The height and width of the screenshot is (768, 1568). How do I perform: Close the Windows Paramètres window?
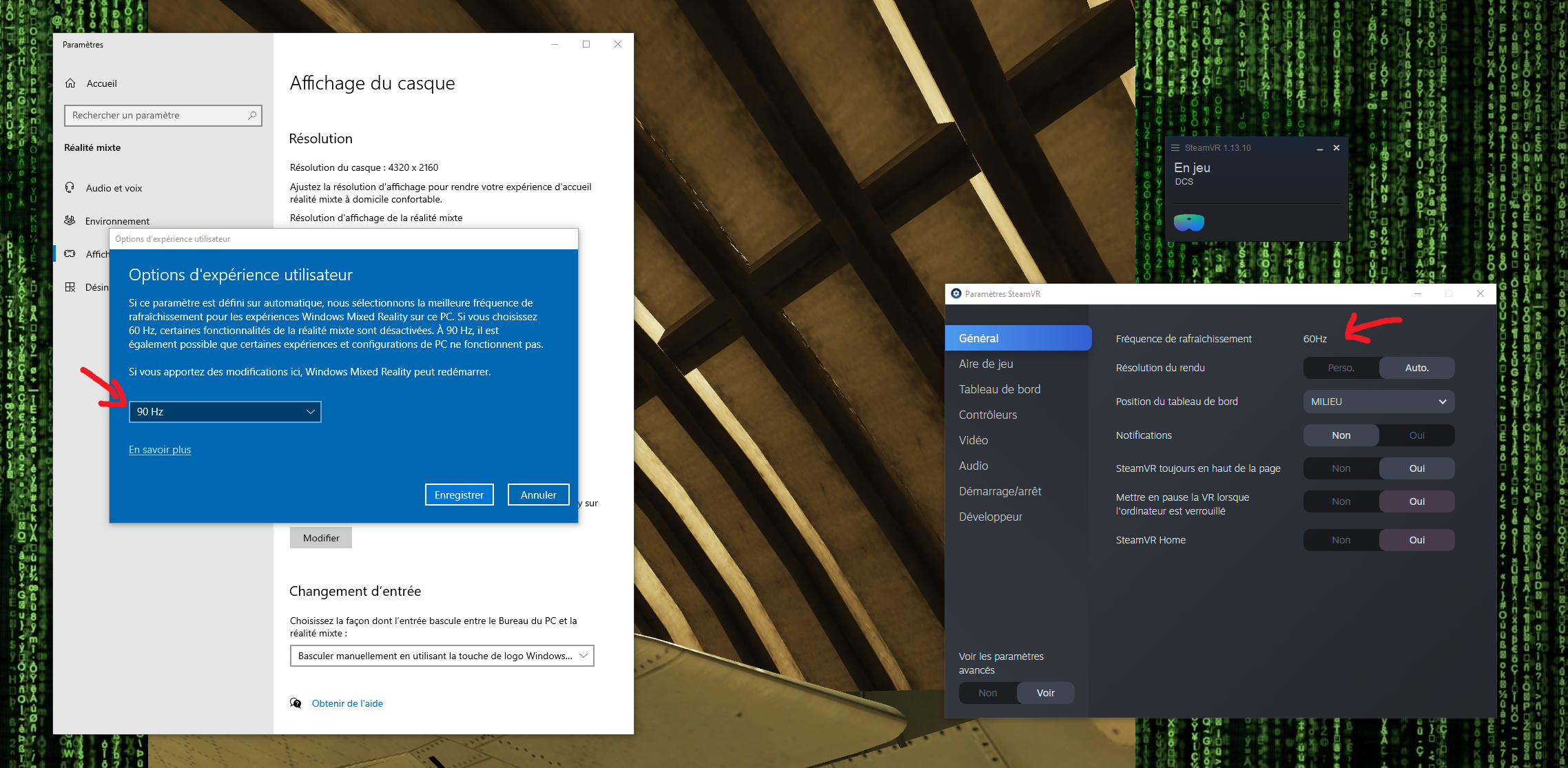[x=618, y=44]
